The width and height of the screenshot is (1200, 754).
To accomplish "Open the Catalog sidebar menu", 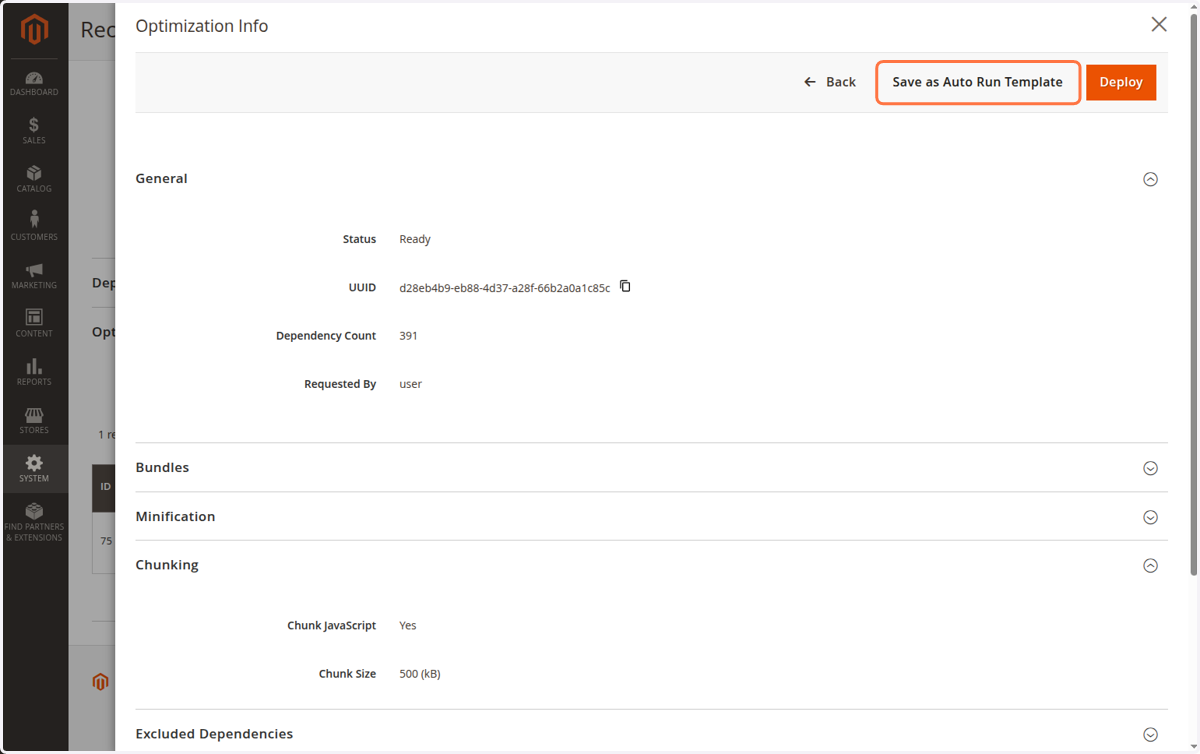I will coord(34,180).
